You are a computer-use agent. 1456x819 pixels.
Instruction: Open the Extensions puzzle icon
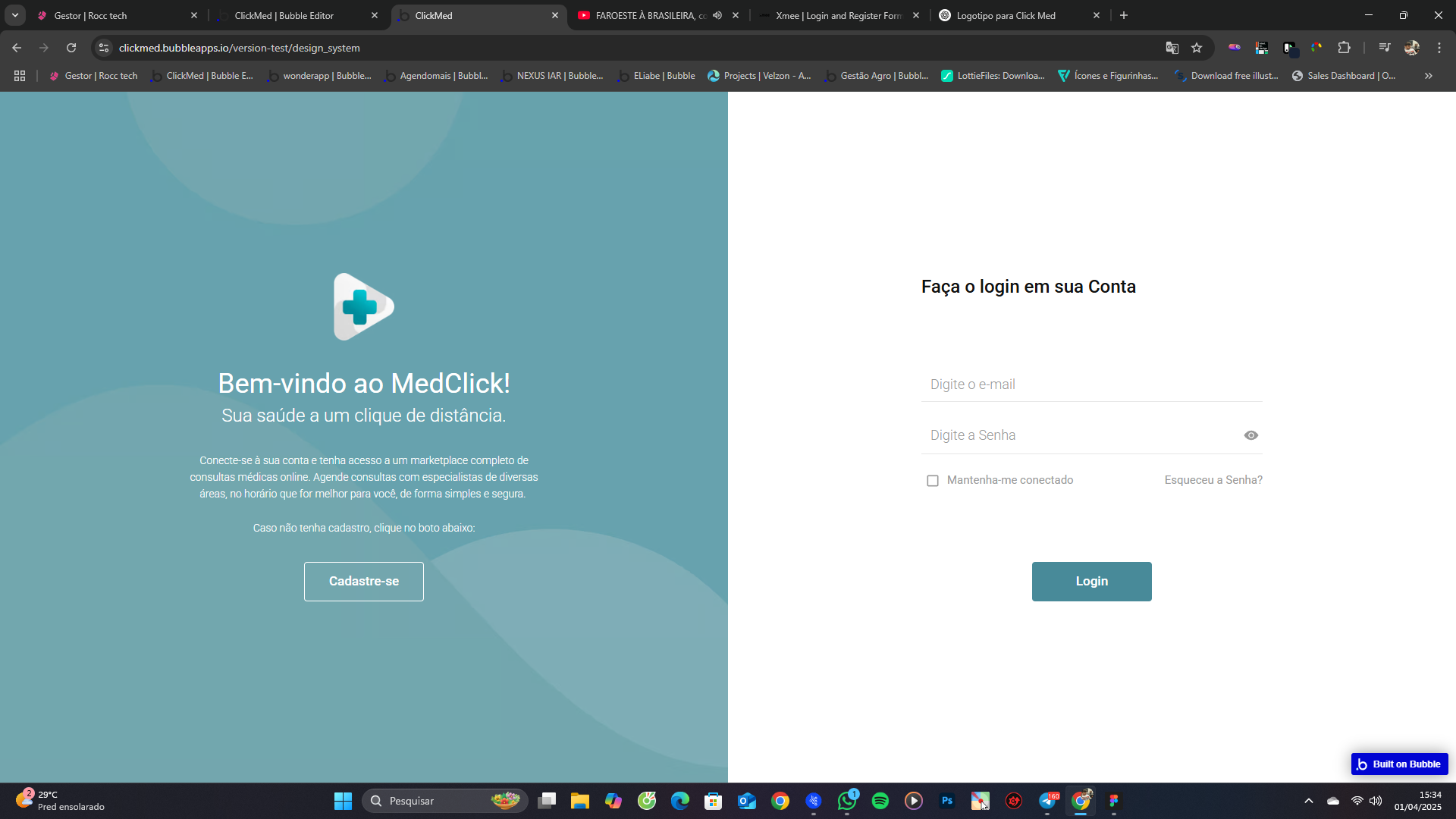pos(1344,48)
